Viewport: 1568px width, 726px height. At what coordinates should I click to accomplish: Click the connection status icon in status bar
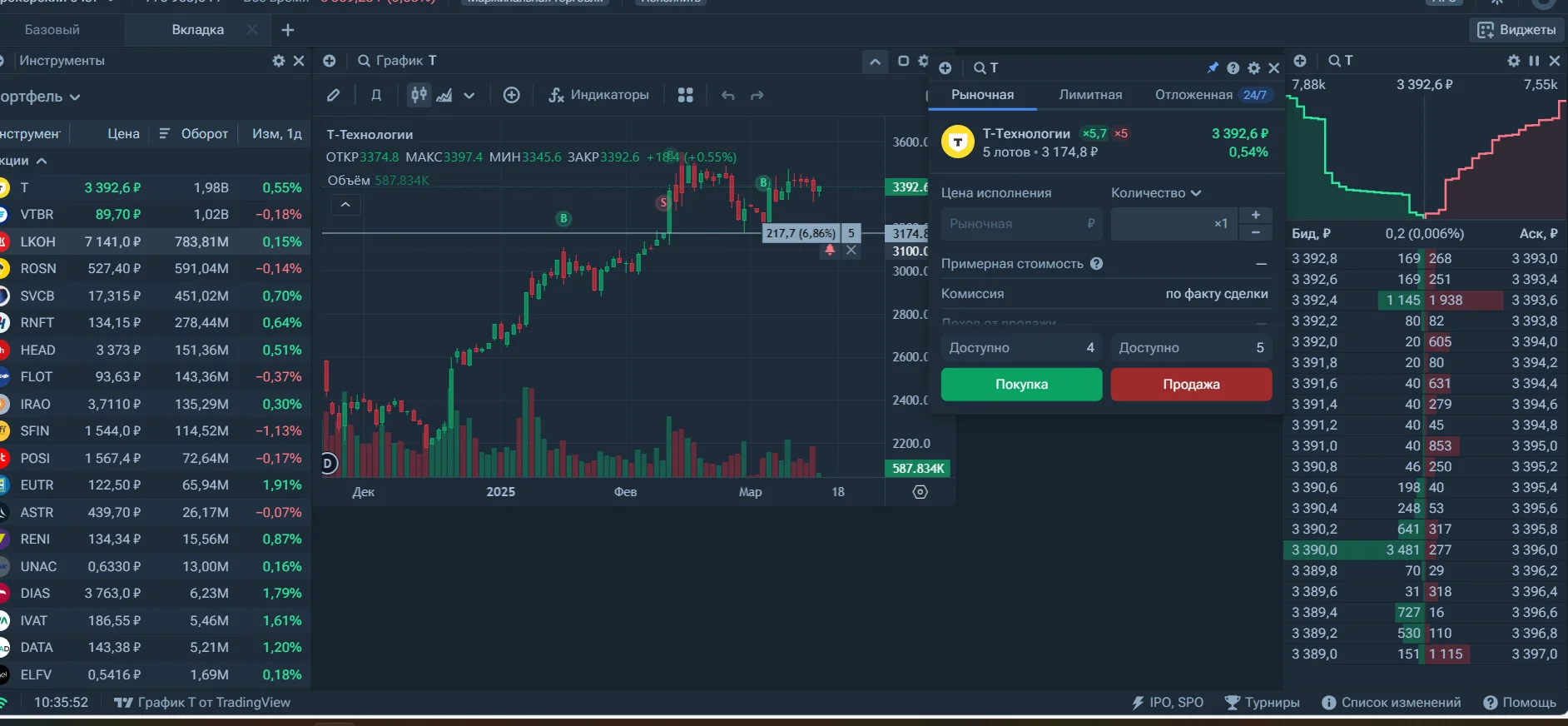4,704
